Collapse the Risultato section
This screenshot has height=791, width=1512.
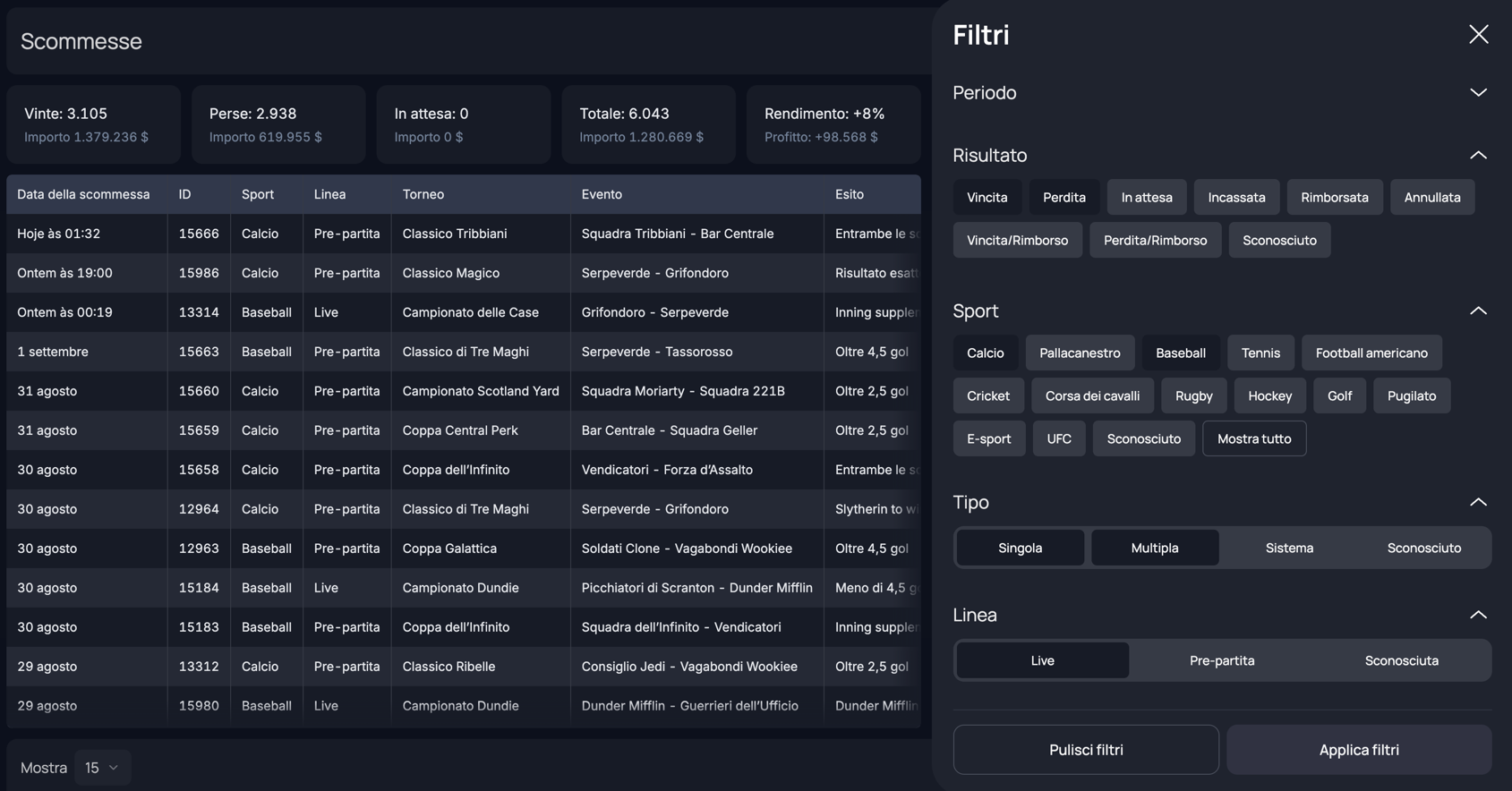tap(1478, 156)
